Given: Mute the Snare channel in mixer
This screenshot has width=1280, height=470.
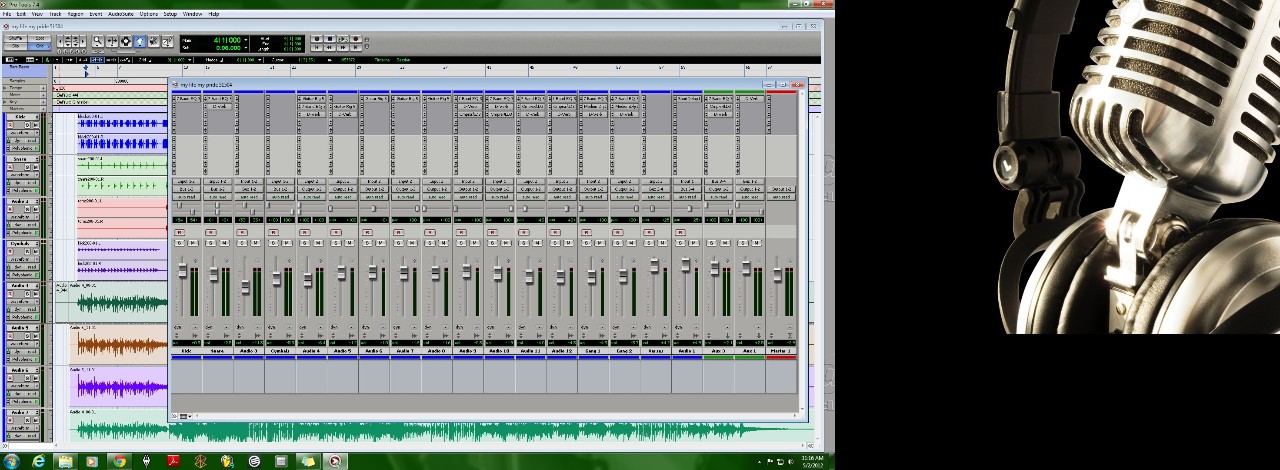Looking at the screenshot, I should click(224, 243).
